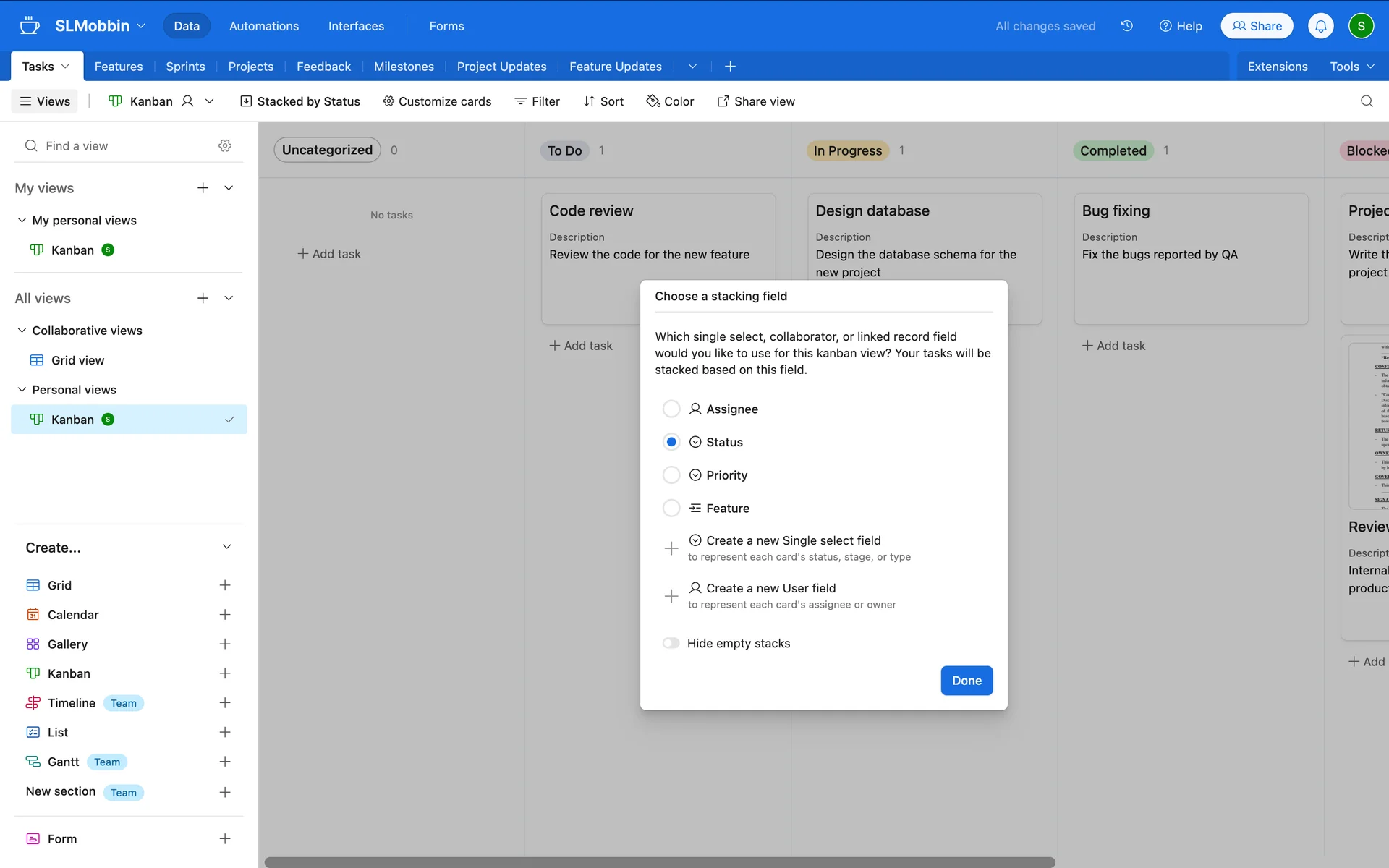Select Priority as stacking field
1389x868 pixels.
(671, 475)
